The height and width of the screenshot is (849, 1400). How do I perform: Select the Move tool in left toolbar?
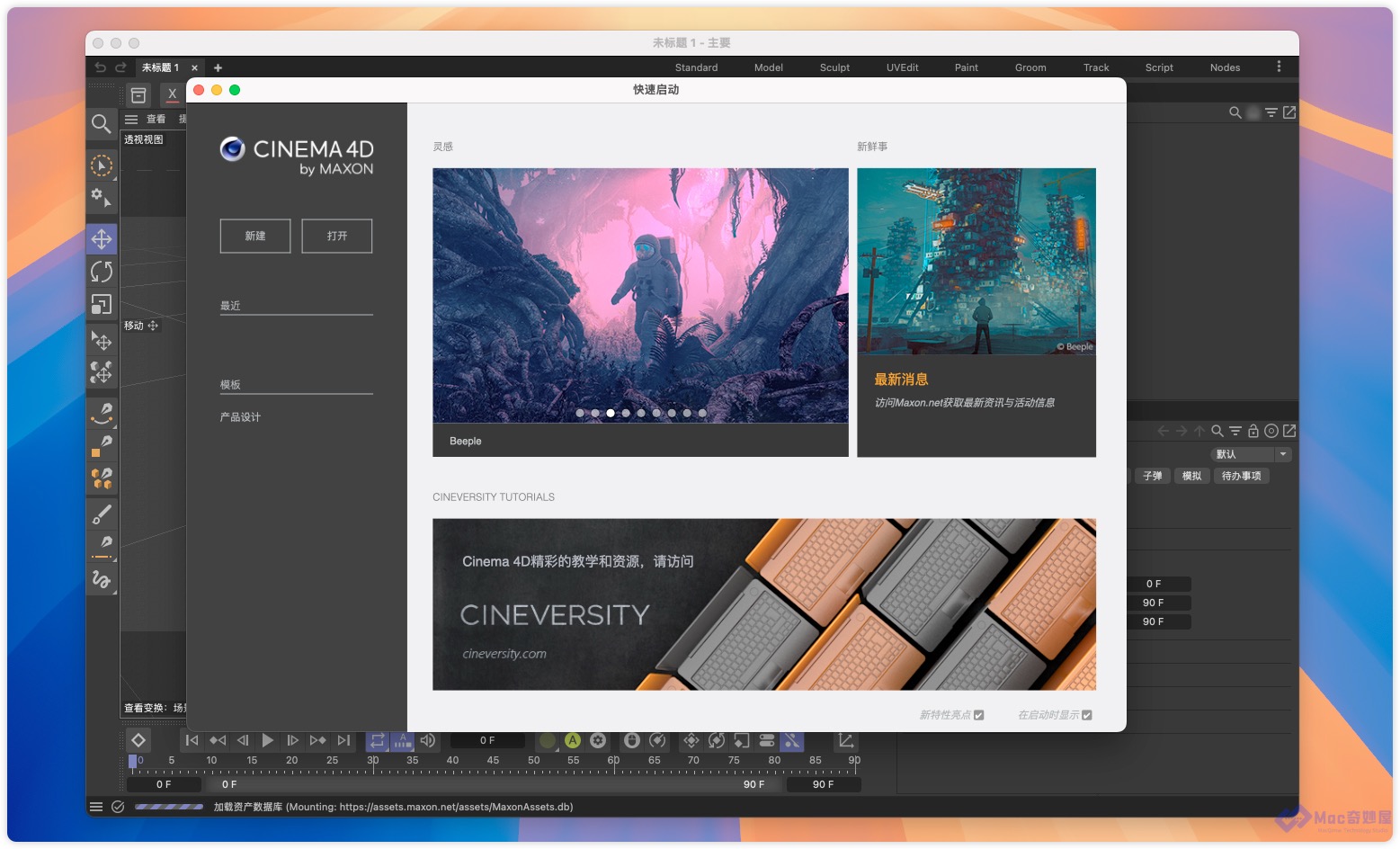tap(102, 239)
